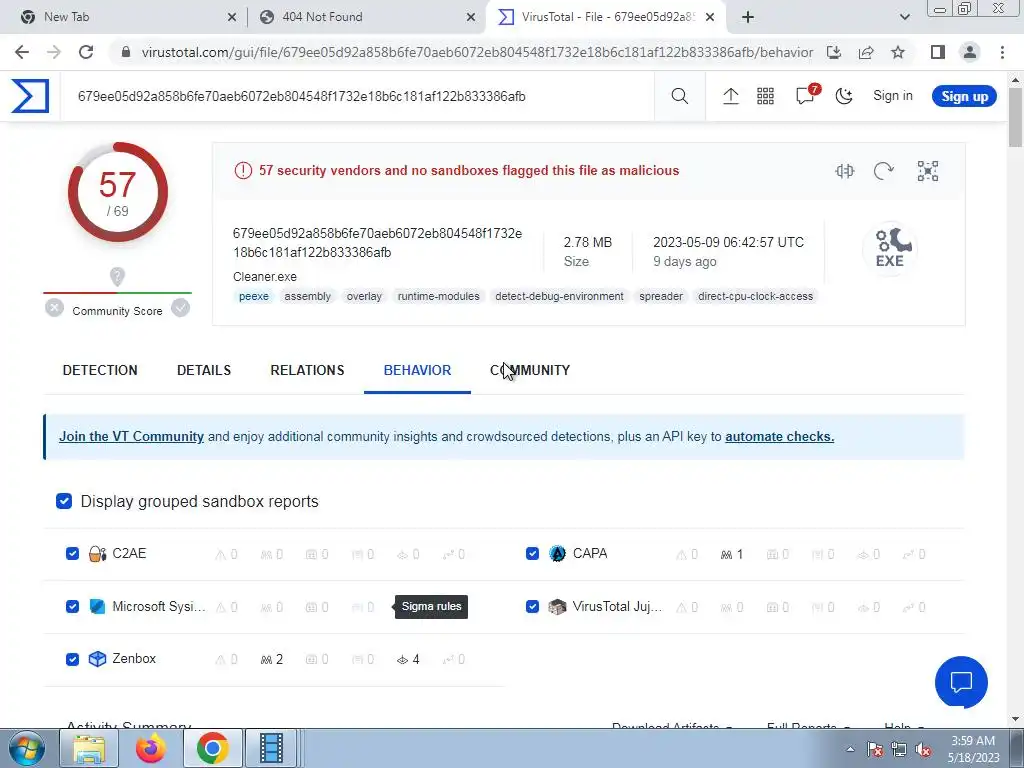The height and width of the screenshot is (768, 1024).
Task: Click the Zenbox MITRE count 2
Action: 272,660
